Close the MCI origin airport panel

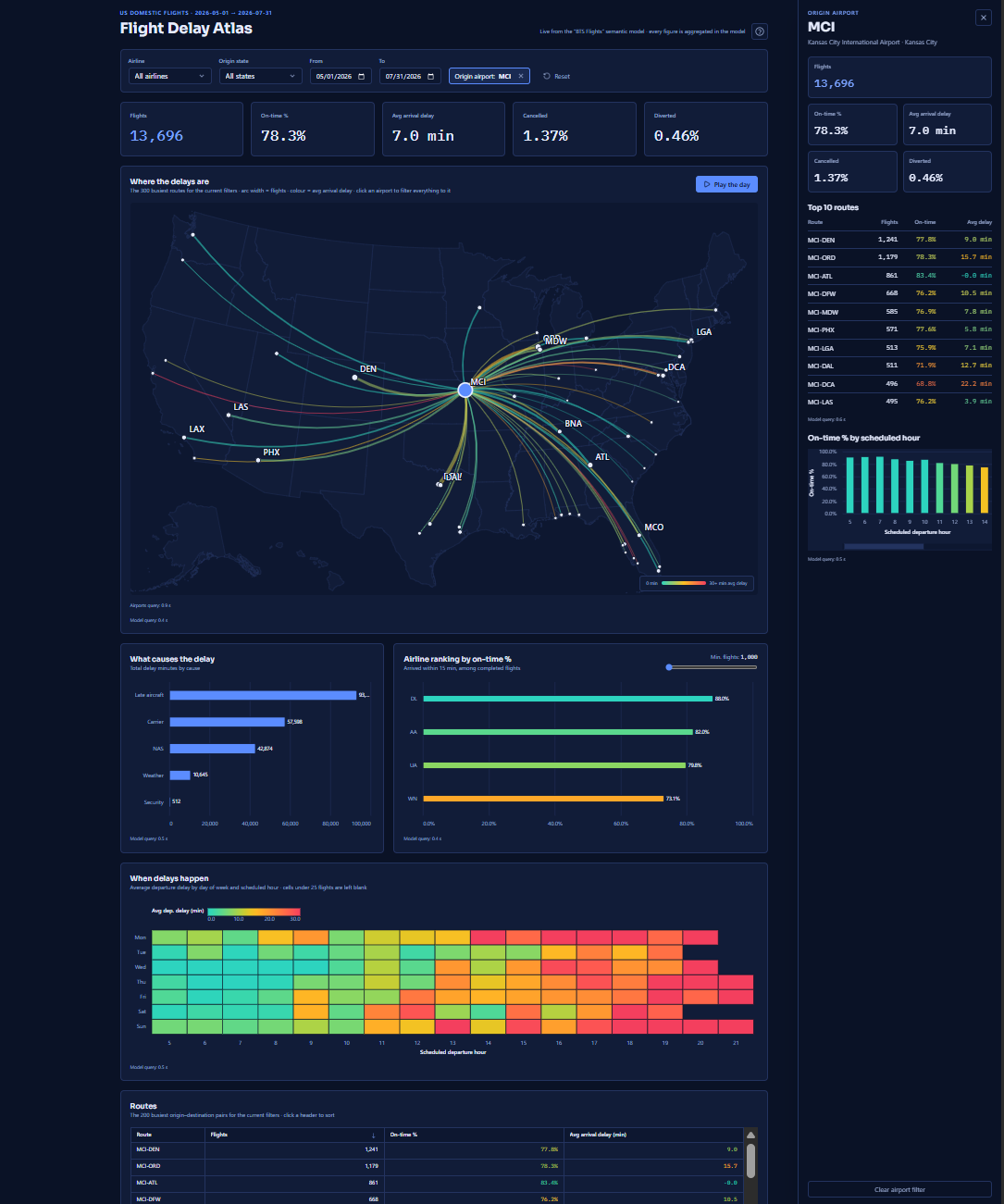[x=984, y=18]
